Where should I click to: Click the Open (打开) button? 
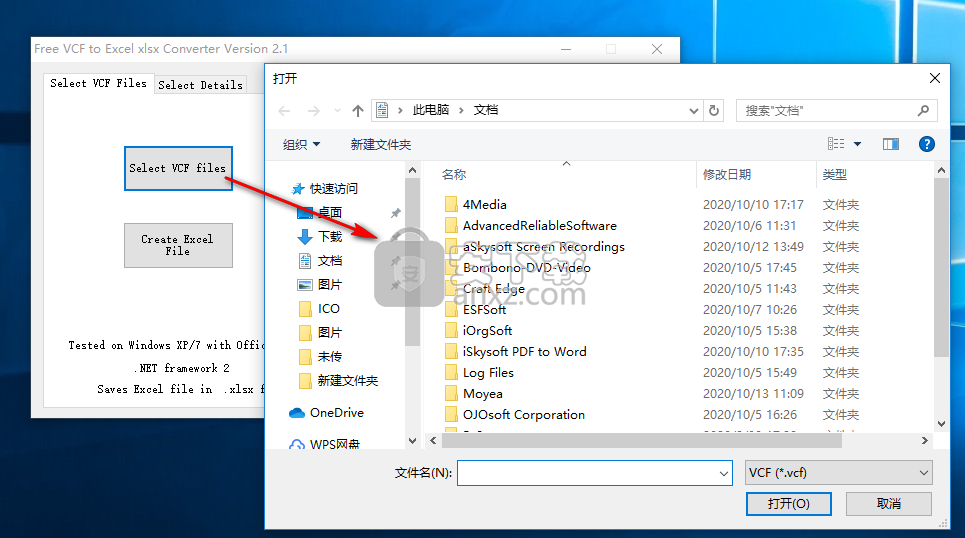[x=788, y=504]
